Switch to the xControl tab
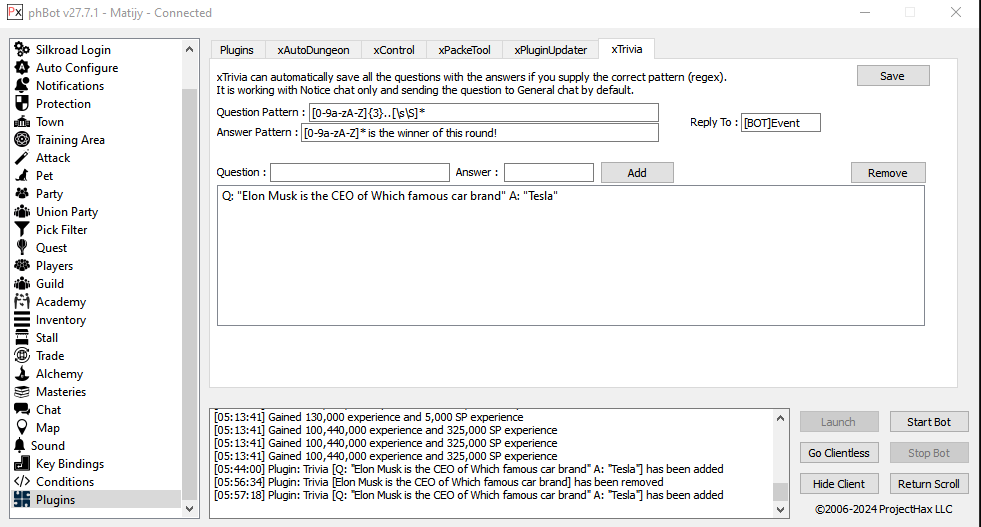The height and width of the screenshot is (527, 981). (x=393, y=50)
